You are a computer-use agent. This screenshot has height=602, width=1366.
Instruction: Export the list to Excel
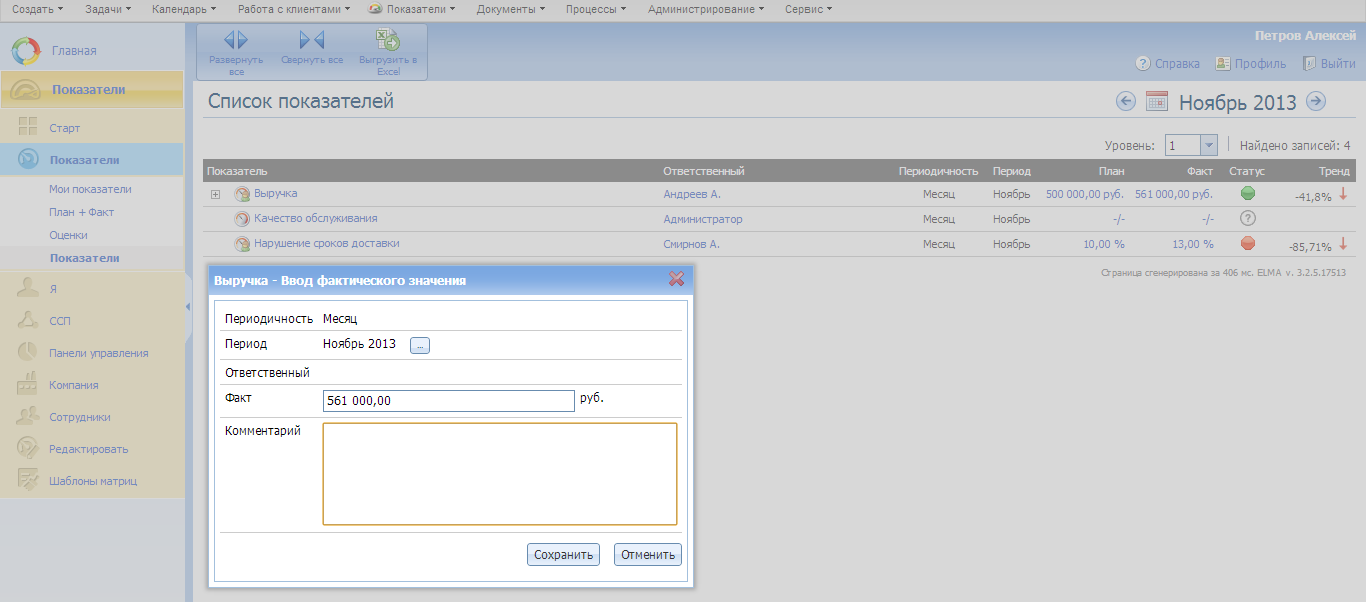[387, 41]
